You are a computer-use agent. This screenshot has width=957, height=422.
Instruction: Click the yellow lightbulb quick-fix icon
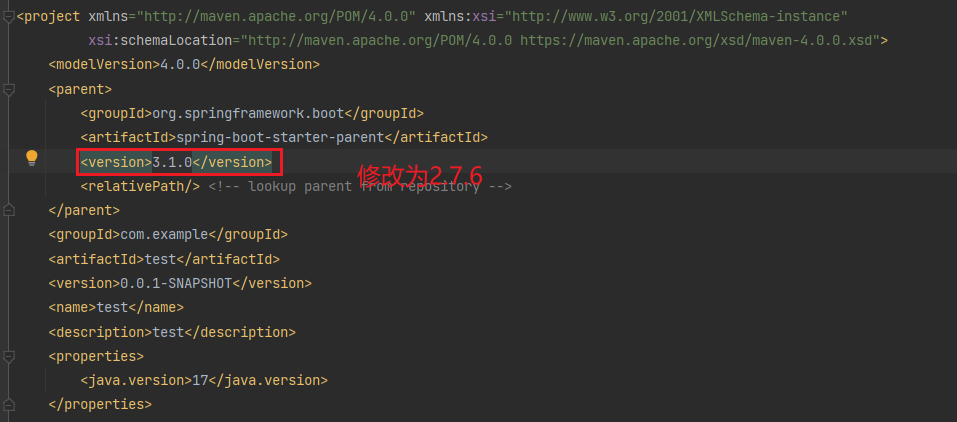coord(32,158)
